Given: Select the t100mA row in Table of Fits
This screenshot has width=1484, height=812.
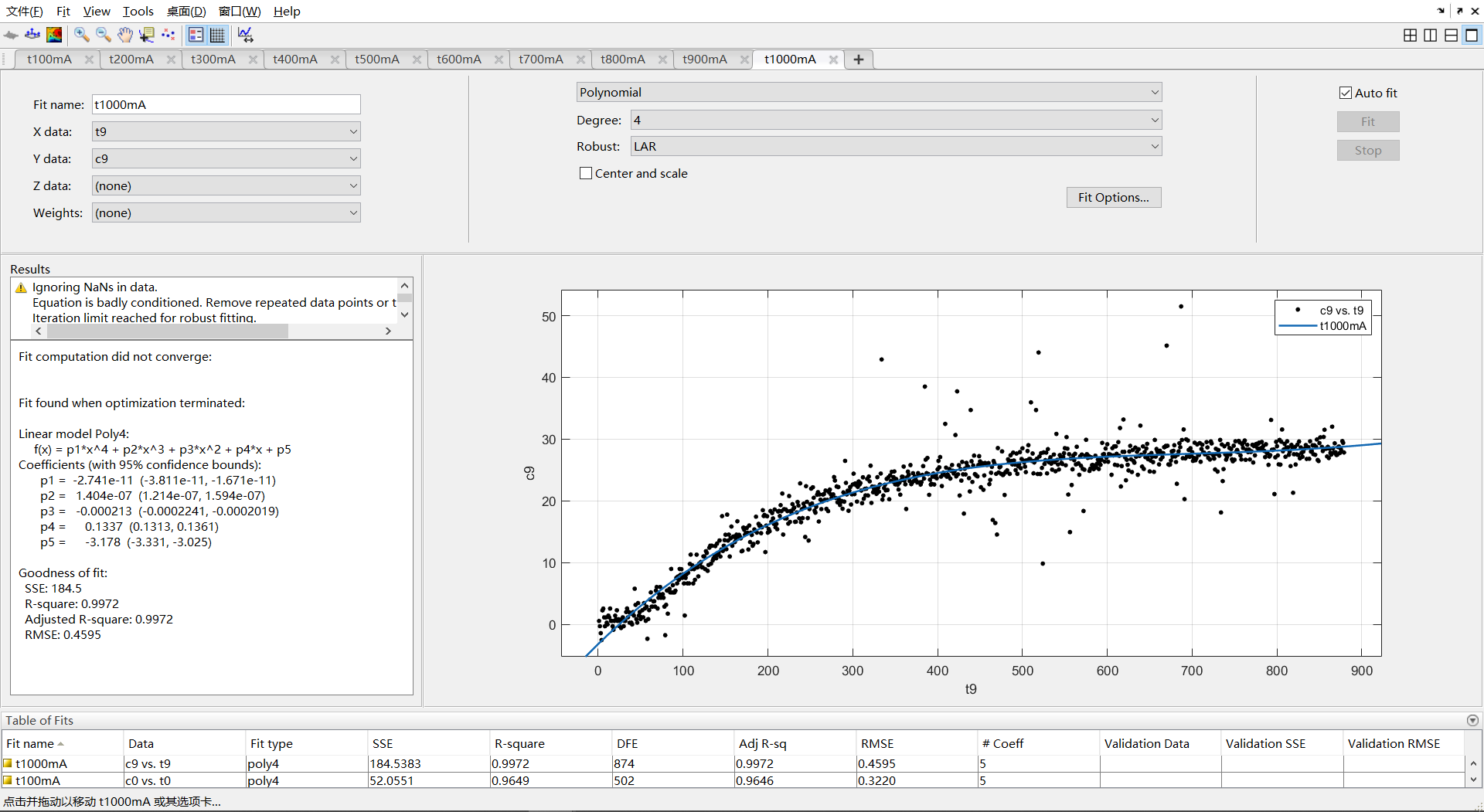Looking at the screenshot, I should (733, 780).
